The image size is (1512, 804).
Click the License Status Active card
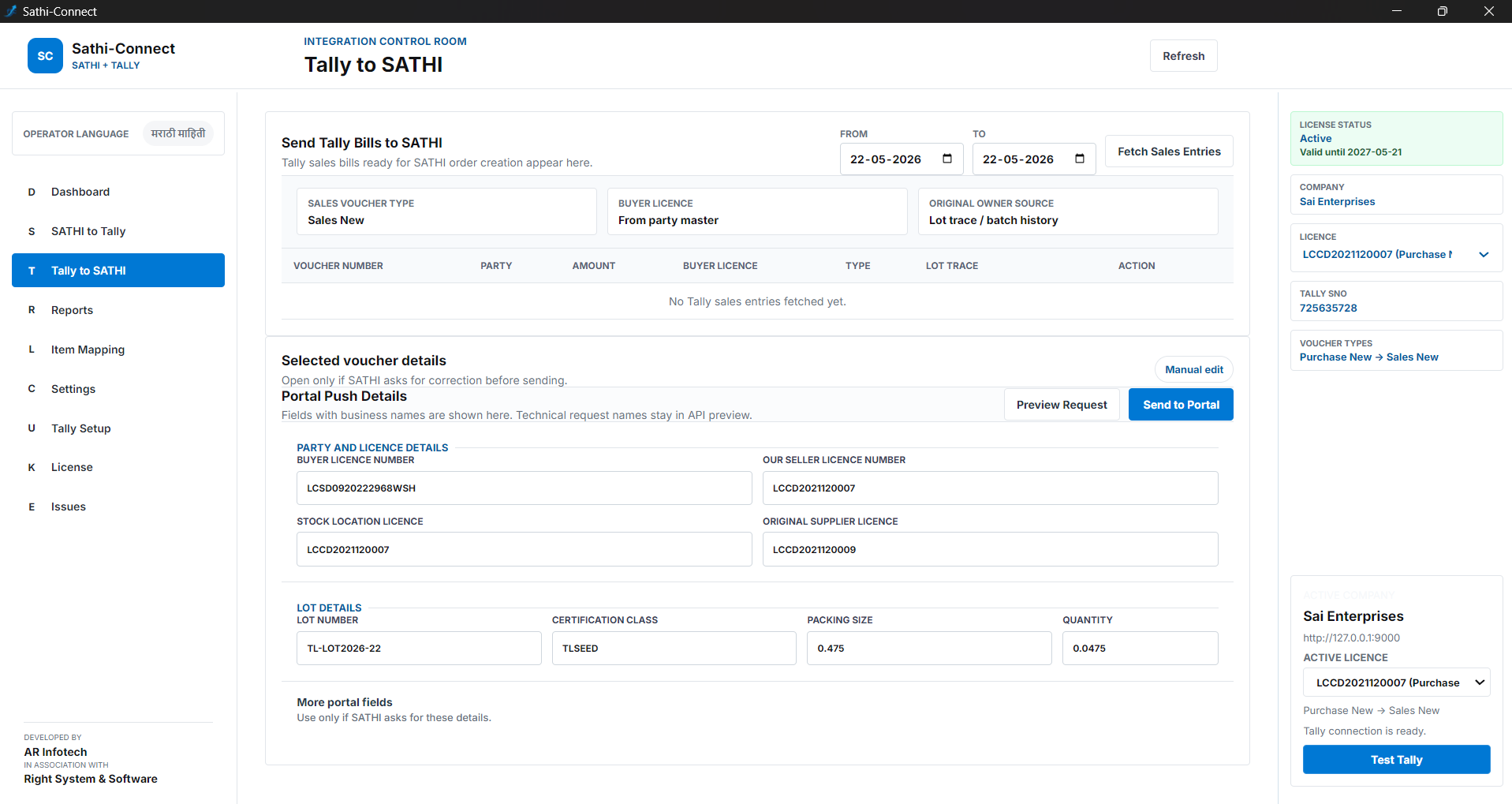pos(1396,138)
